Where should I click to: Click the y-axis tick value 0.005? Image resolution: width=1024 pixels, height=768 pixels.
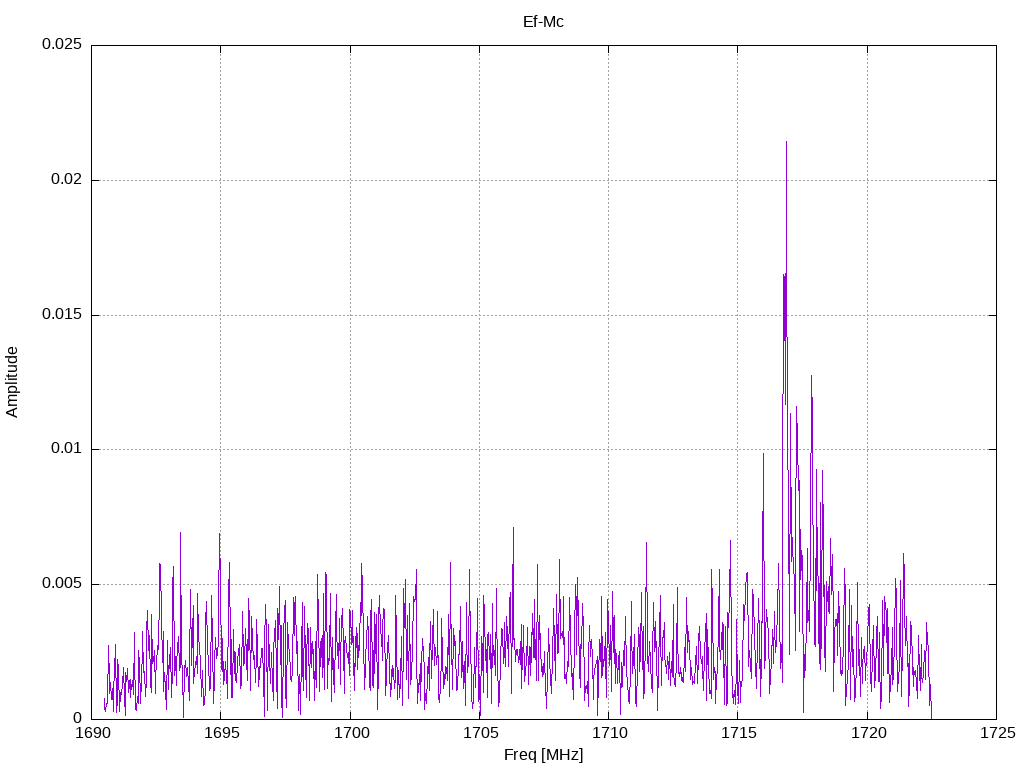pyautogui.click(x=62, y=584)
